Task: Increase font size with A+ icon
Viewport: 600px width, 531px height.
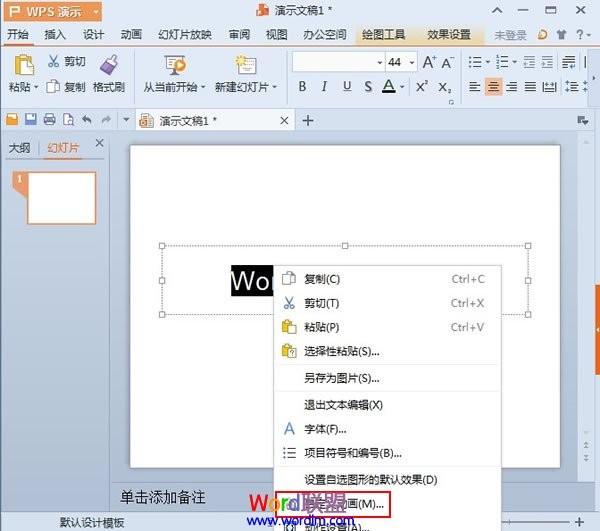Action: coord(429,62)
